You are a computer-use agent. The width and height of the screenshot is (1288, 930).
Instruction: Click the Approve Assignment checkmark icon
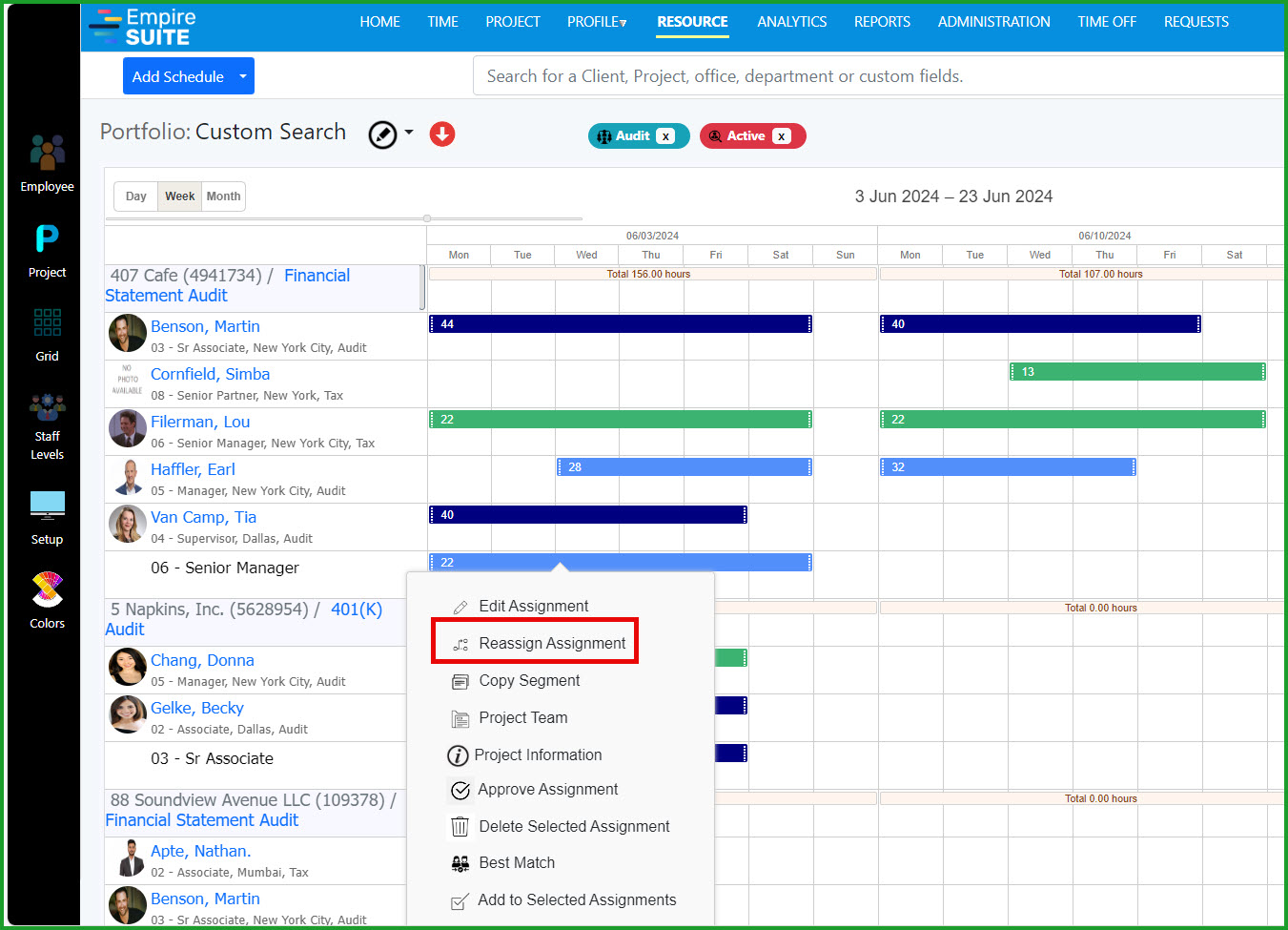coord(460,790)
